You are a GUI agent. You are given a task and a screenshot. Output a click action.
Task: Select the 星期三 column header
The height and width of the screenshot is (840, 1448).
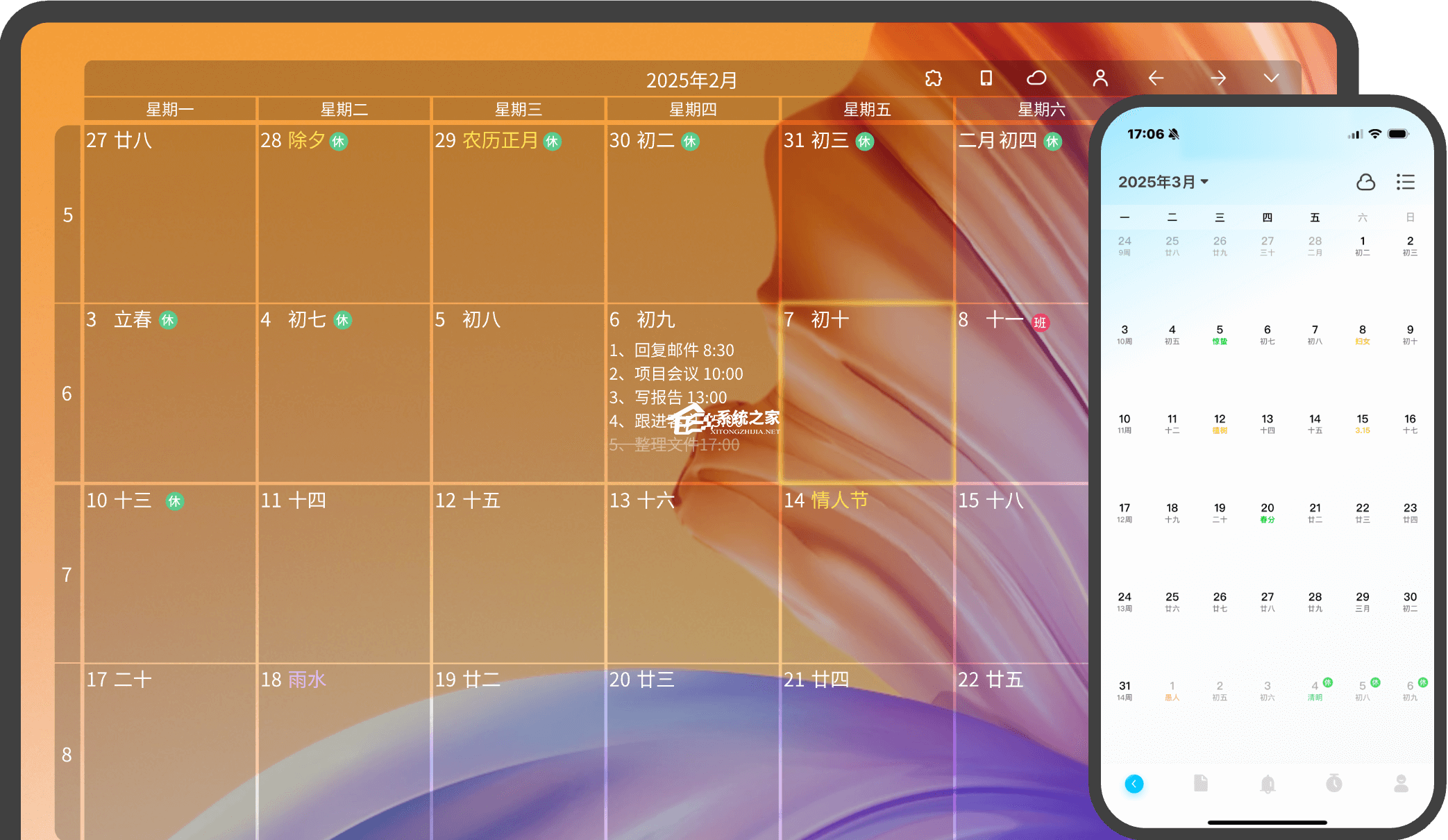pyautogui.click(x=519, y=109)
